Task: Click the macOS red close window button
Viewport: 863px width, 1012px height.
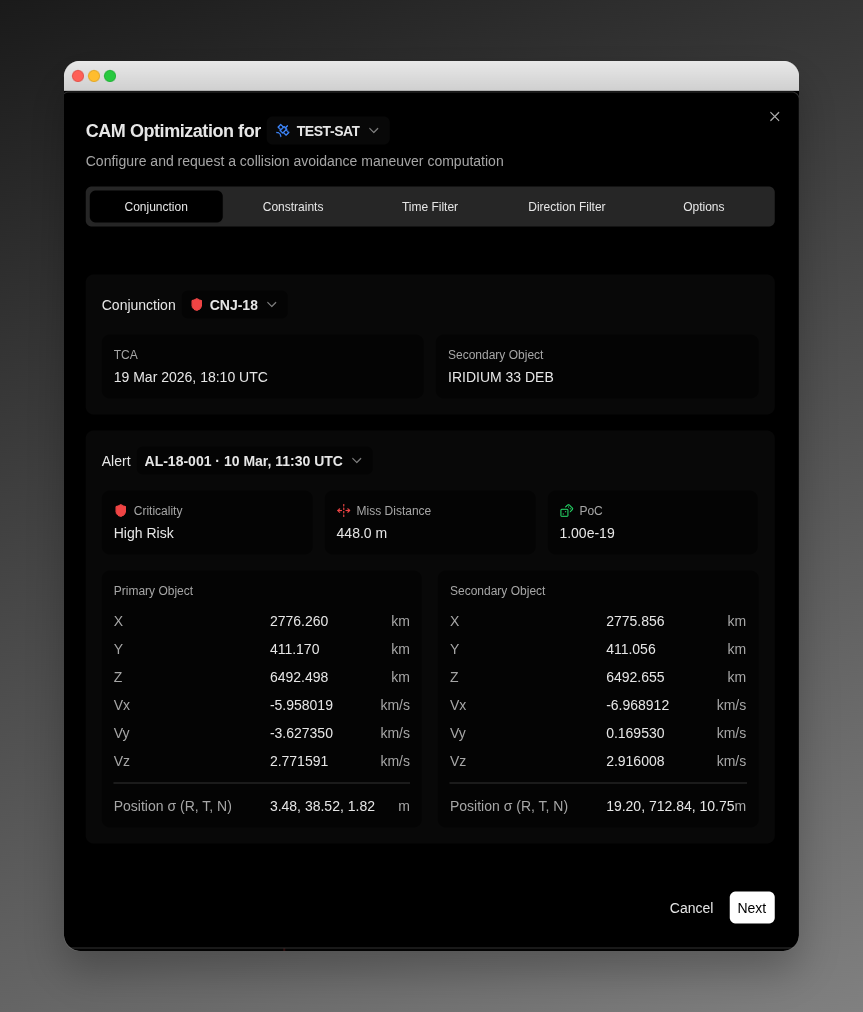Action: point(78,76)
